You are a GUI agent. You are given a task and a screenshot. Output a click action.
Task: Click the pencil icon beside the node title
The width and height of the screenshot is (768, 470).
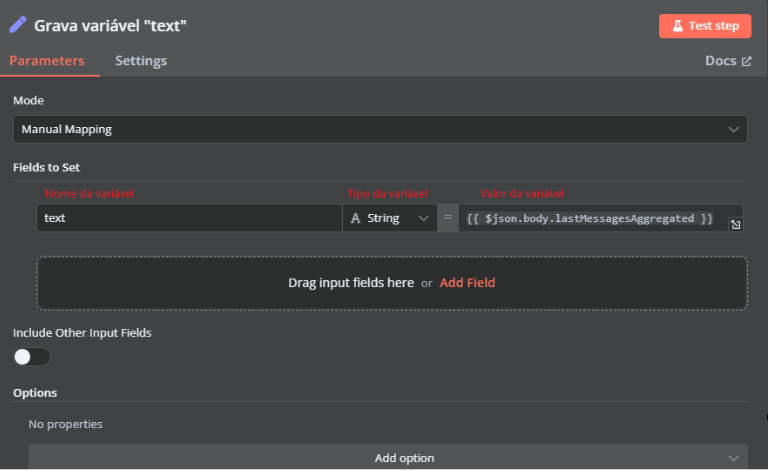19,25
